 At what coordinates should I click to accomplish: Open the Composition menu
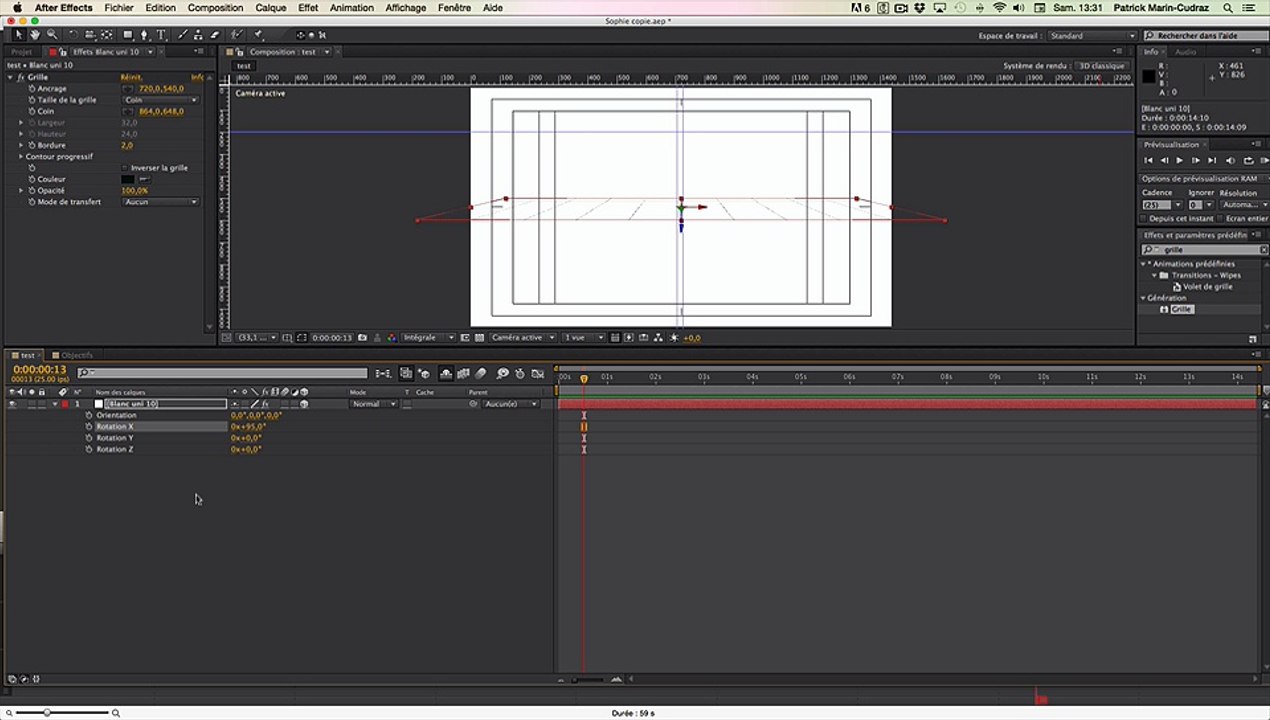[x=216, y=8]
